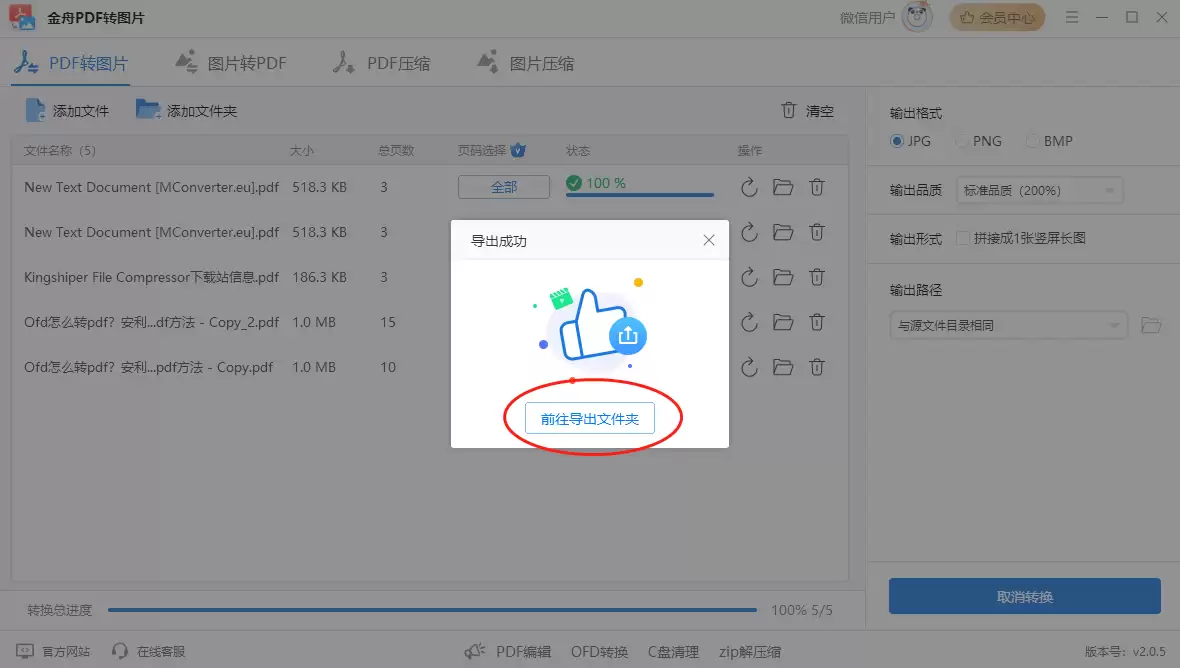
Task: Select the BMP output format radio button
Action: 1032,141
